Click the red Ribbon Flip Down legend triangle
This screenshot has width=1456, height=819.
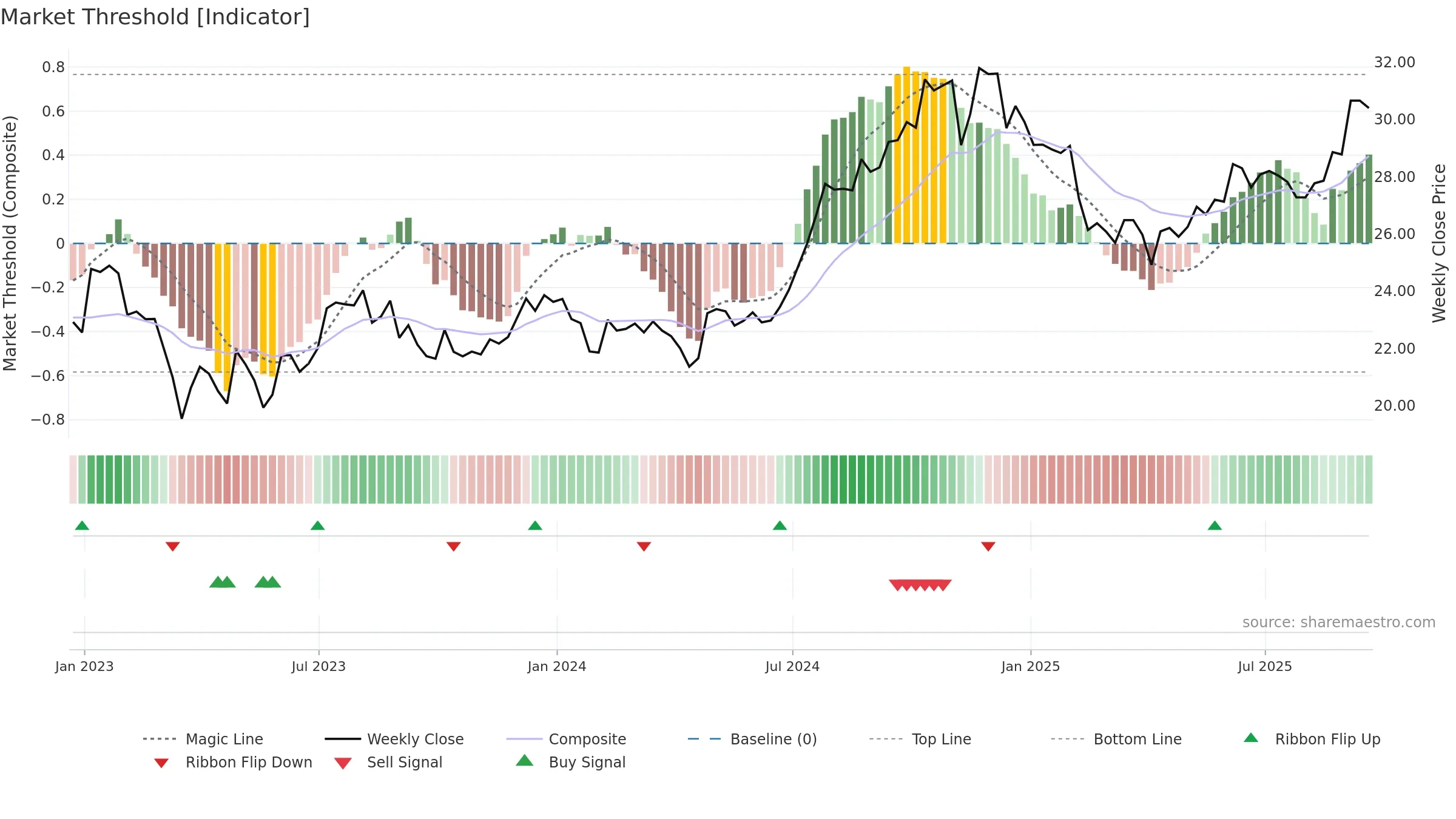point(161,763)
